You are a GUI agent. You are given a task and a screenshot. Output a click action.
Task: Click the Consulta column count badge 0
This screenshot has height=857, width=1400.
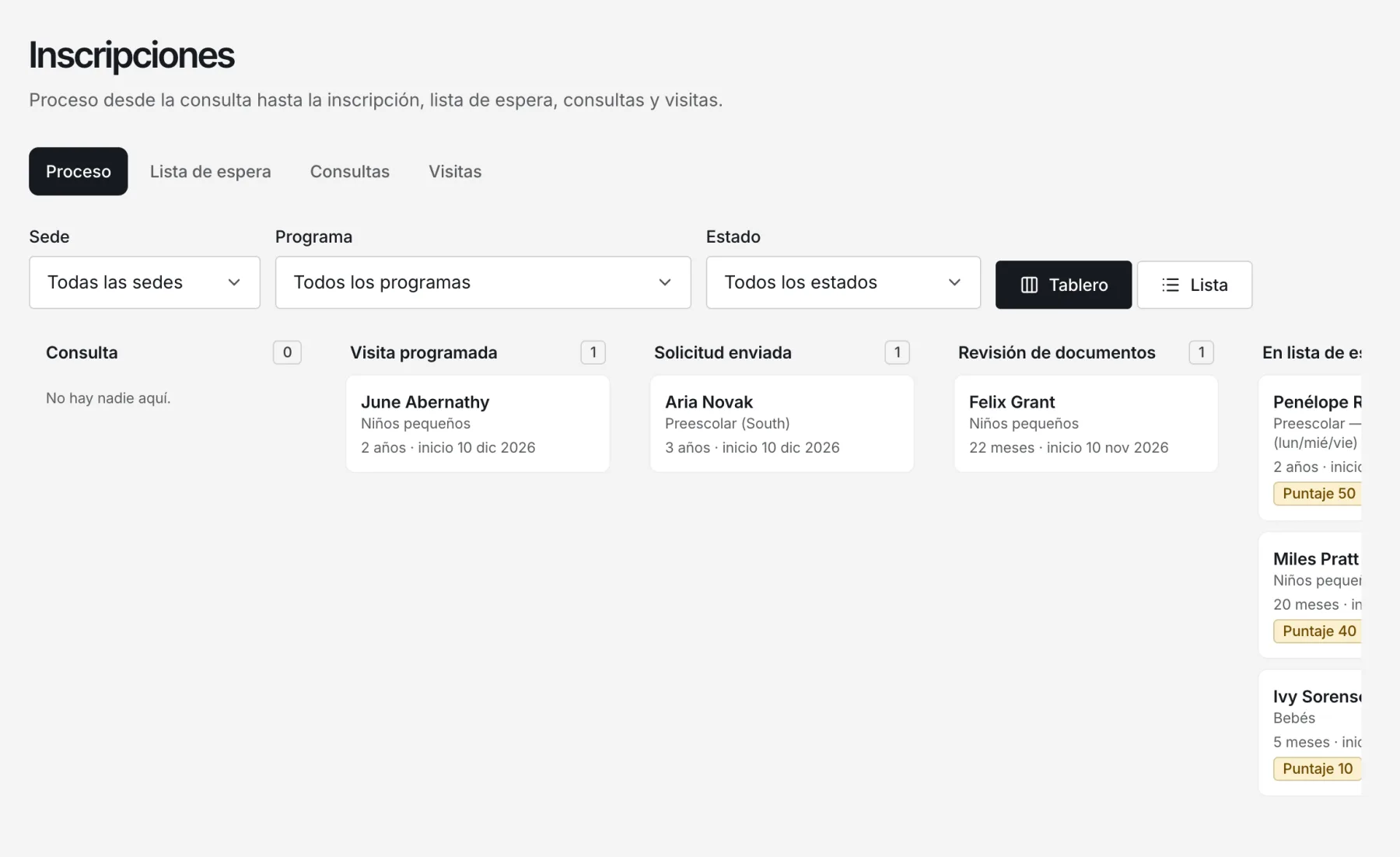click(287, 352)
